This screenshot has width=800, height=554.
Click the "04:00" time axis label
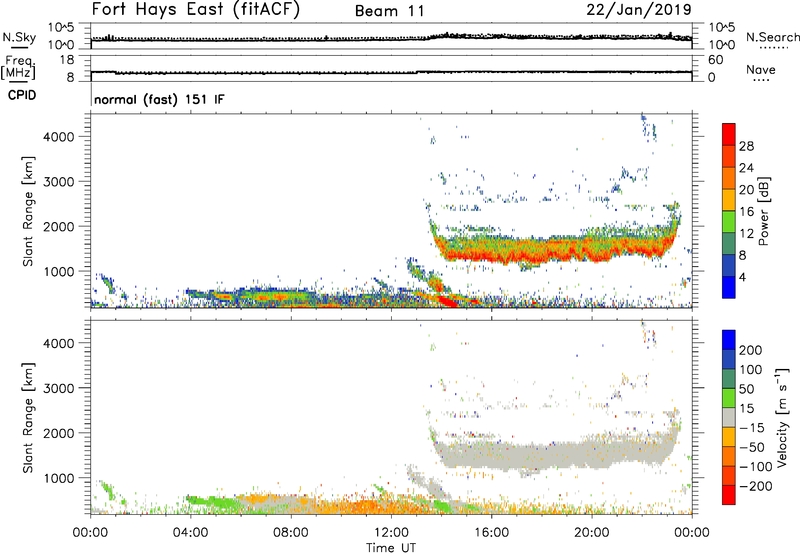pyautogui.click(x=191, y=533)
